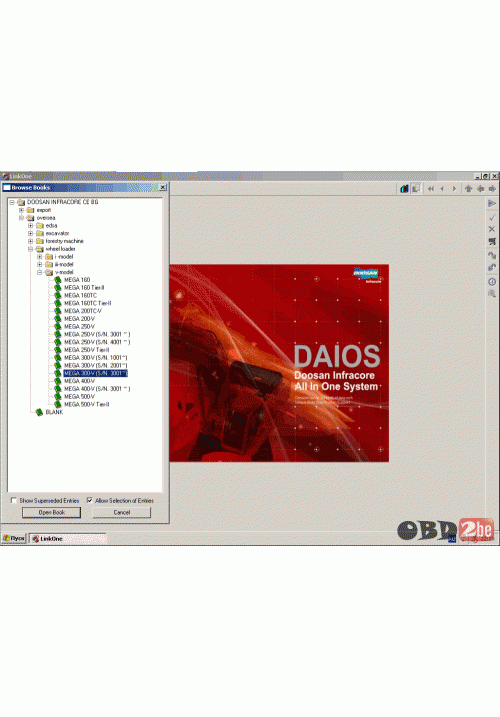Enable Show Superseded Entries checkbox
The height and width of the screenshot is (717, 500).
coord(14,500)
